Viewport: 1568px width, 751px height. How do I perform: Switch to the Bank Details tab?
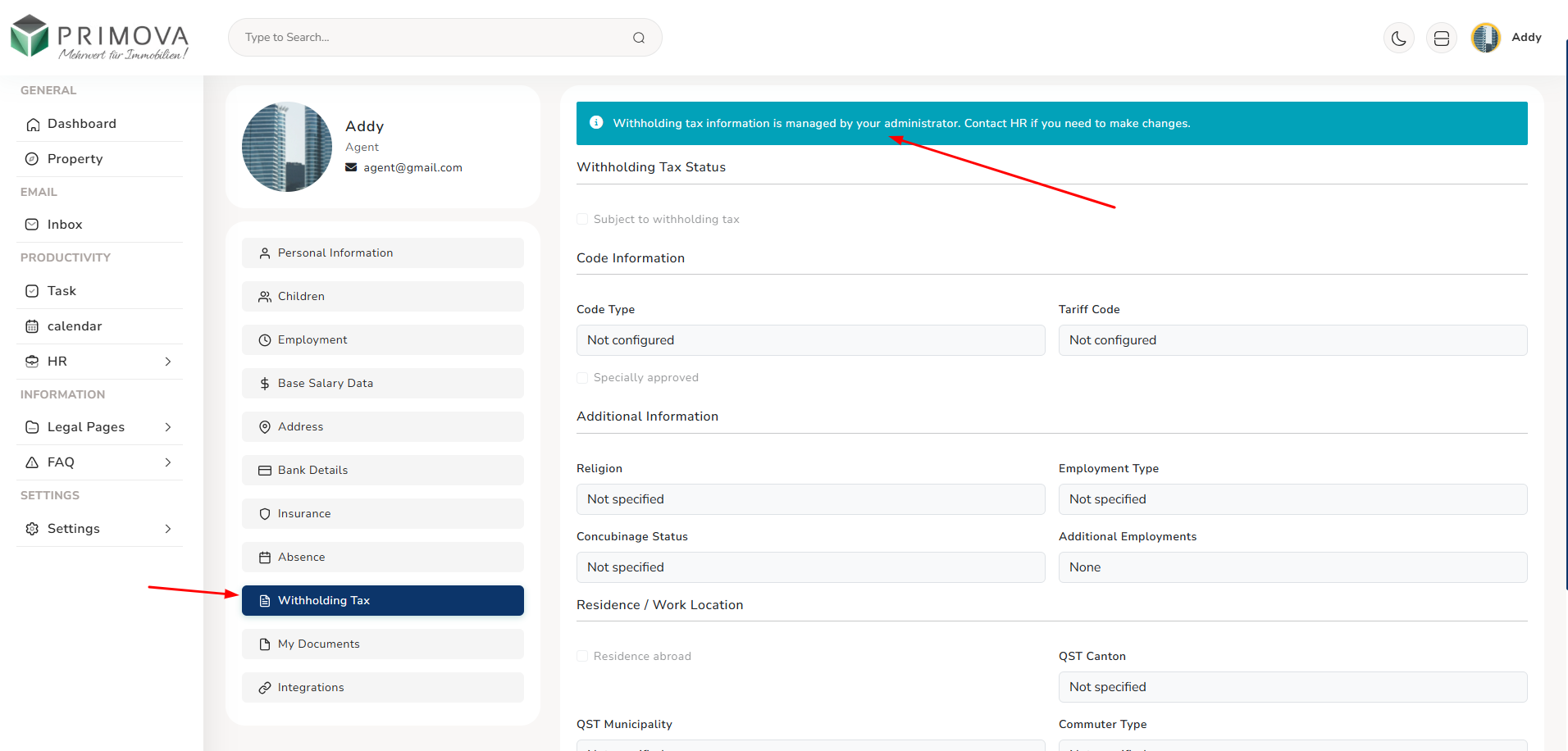382,471
